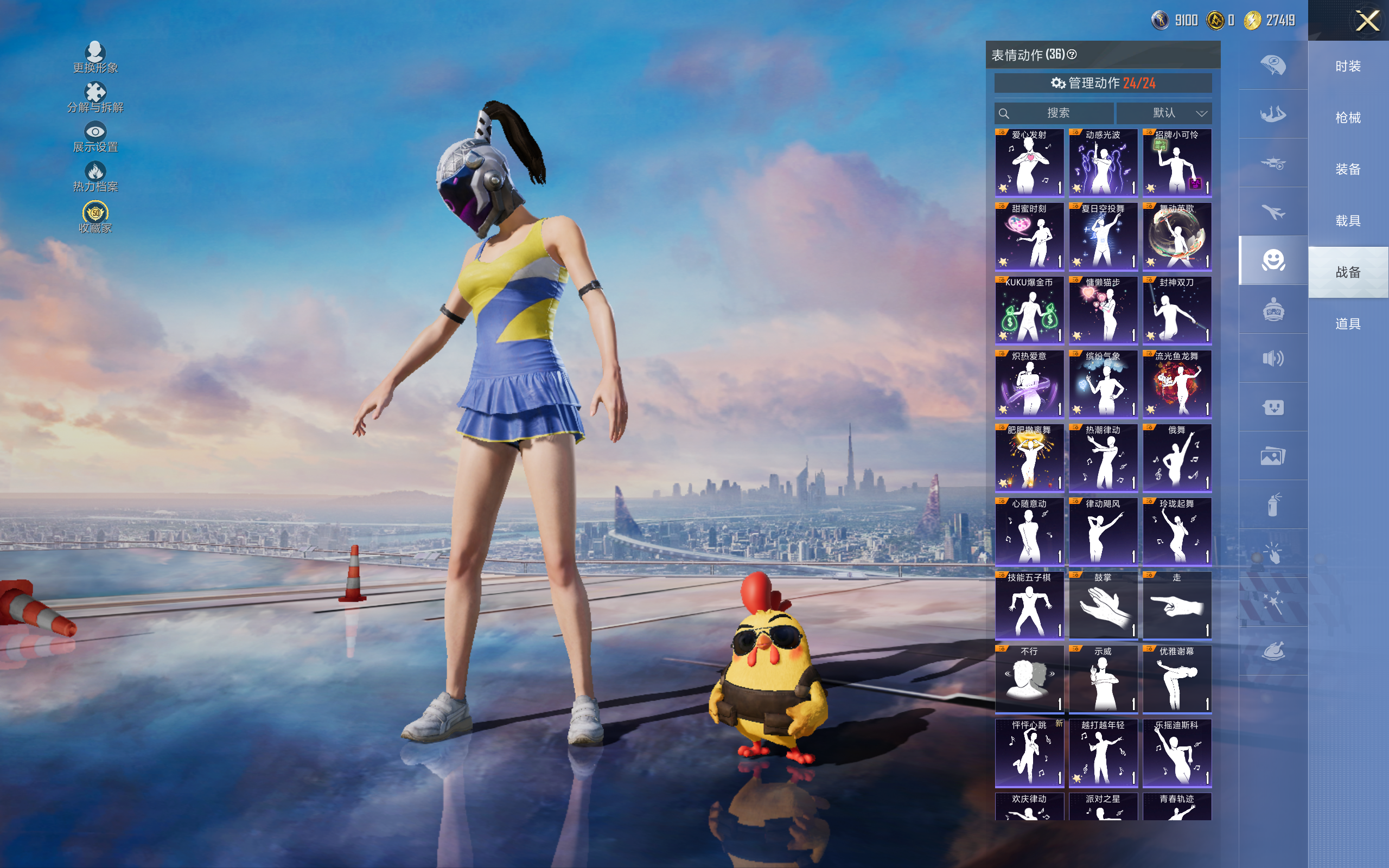Select the 封神双刀 emote
The width and height of the screenshot is (1389, 868).
1177,310
